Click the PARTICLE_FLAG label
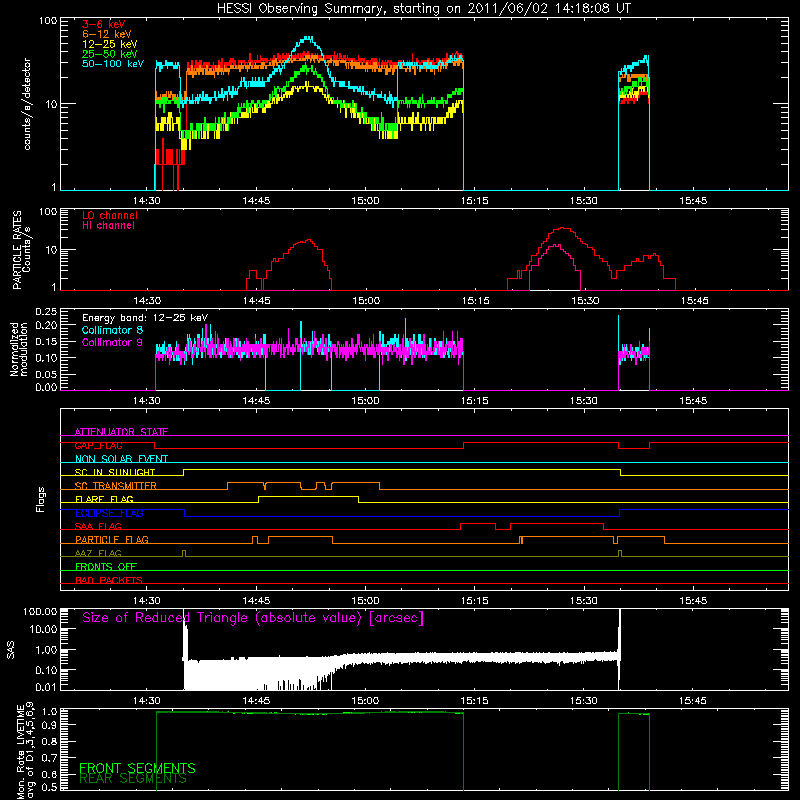The height and width of the screenshot is (800, 800). coord(112,539)
